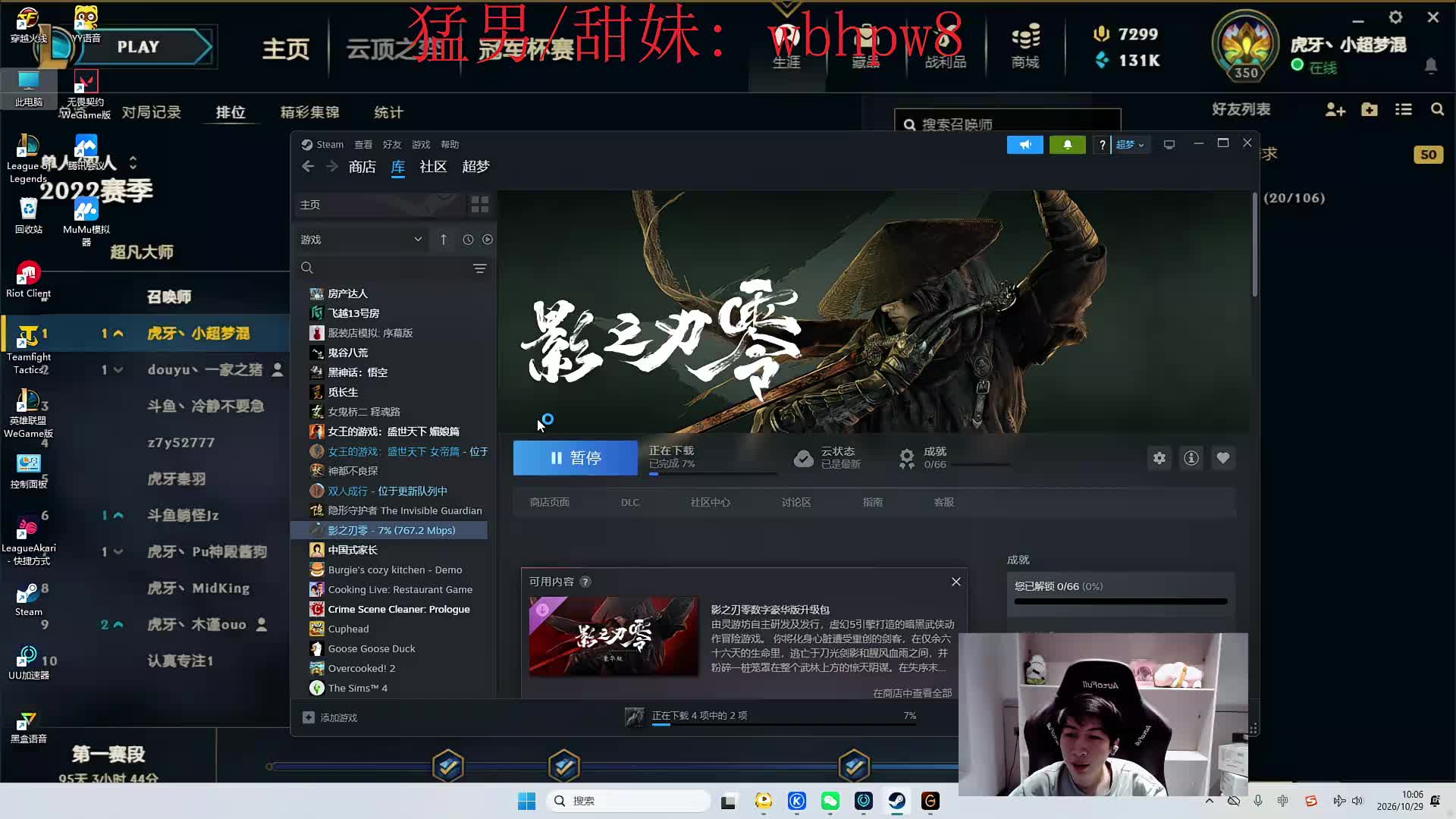
Task: Open game settings gear for 影之刃零
Action: pos(1159,458)
